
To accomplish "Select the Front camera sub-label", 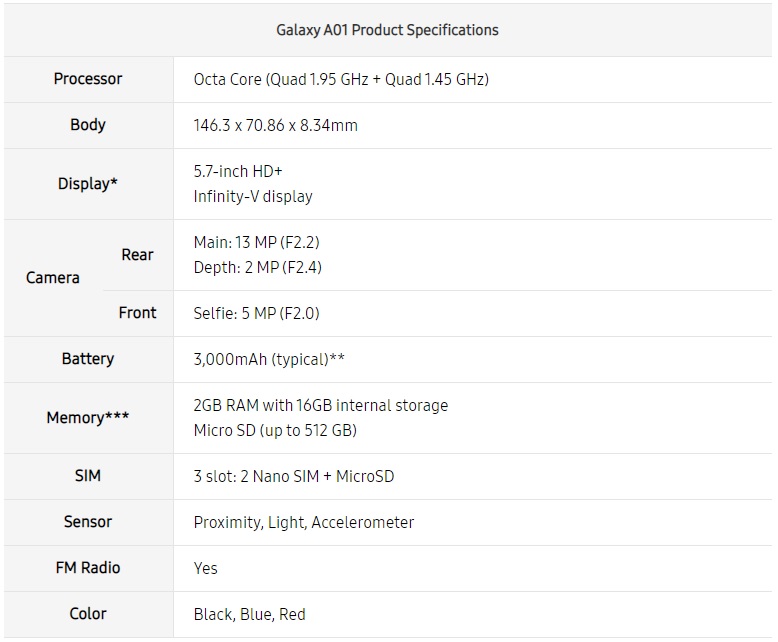I will [x=137, y=313].
